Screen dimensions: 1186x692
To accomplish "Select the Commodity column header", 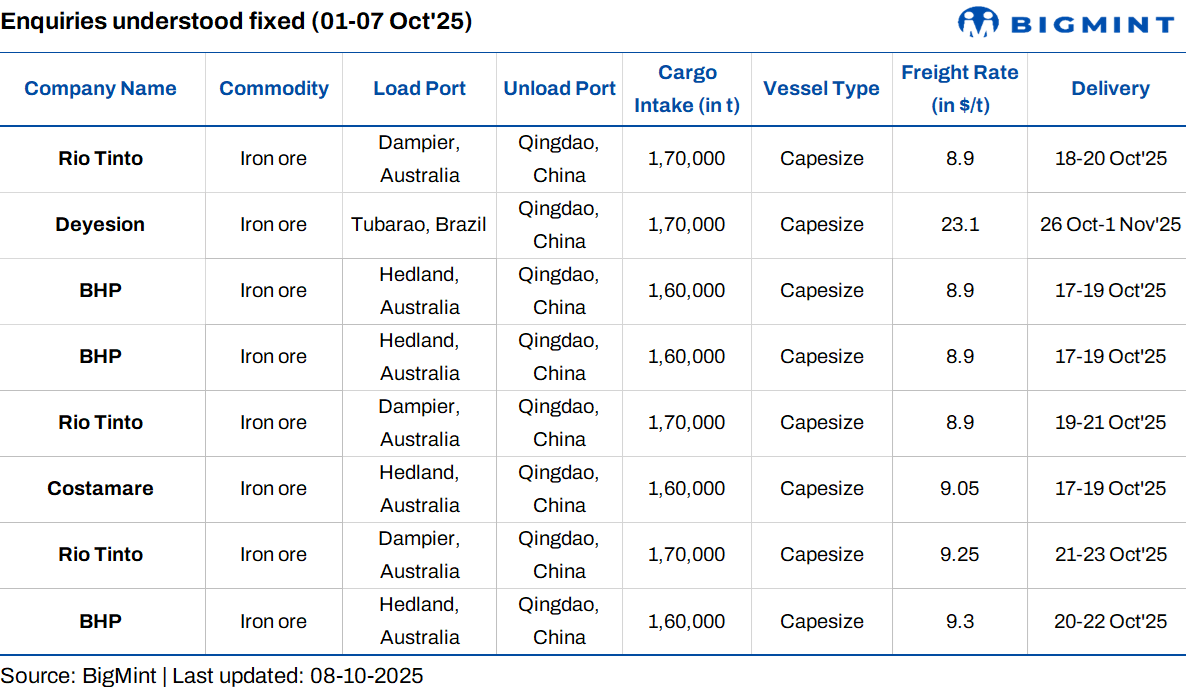I will click(274, 88).
